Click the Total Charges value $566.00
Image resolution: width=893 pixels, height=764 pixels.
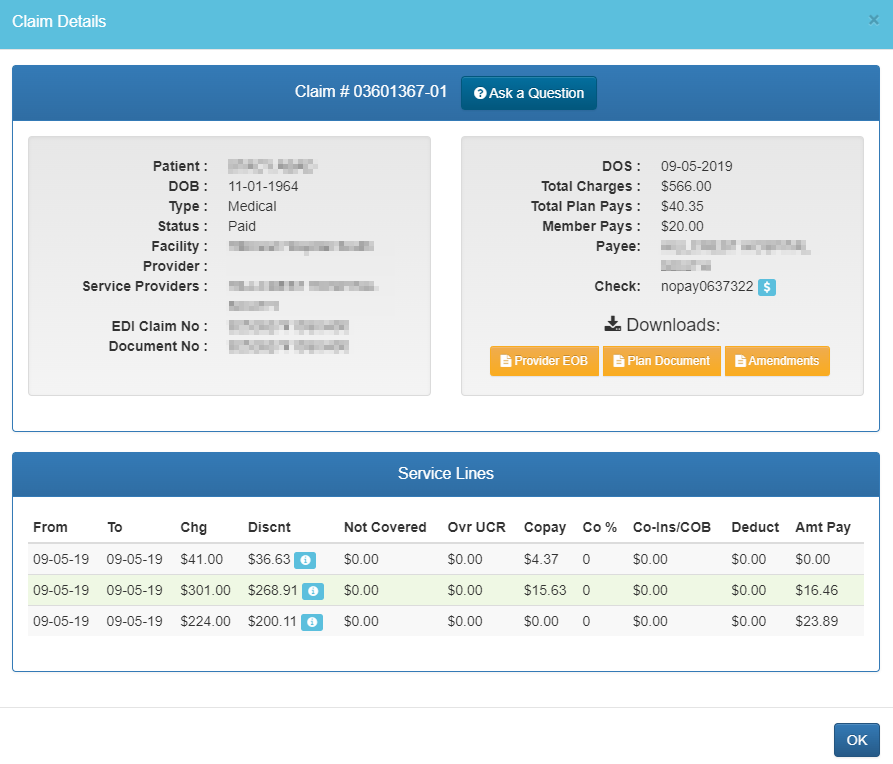click(x=686, y=186)
